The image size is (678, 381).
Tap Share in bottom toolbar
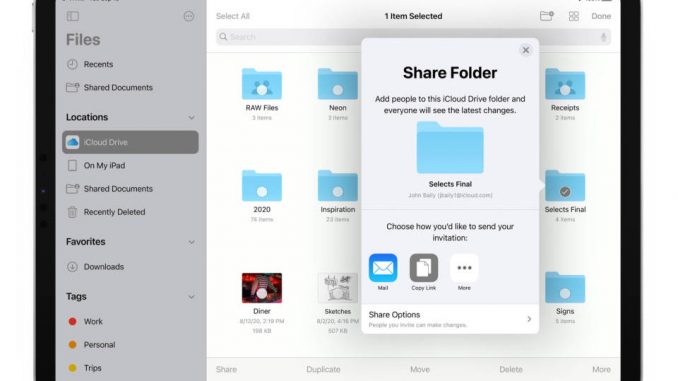[226, 369]
